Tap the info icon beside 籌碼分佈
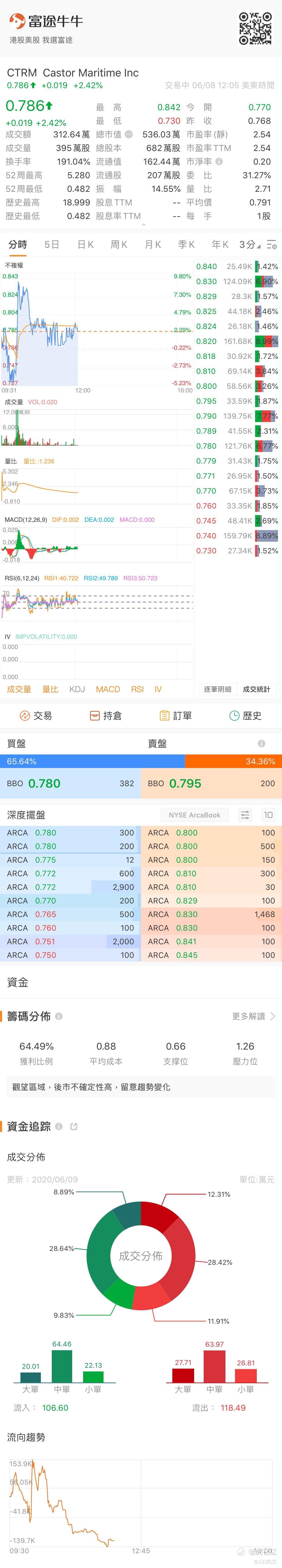 59,1016
